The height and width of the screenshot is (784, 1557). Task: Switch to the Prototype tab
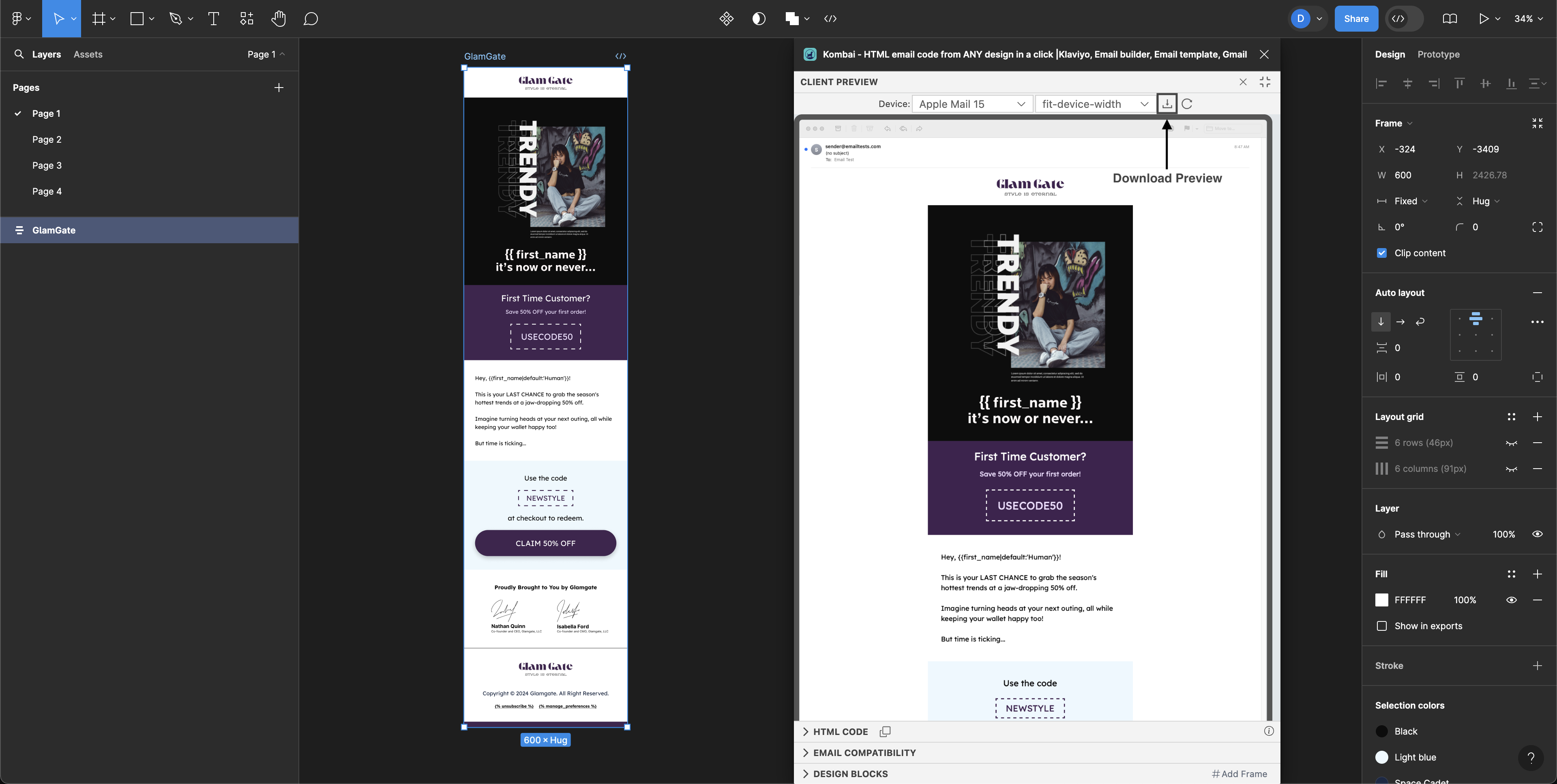(1439, 54)
